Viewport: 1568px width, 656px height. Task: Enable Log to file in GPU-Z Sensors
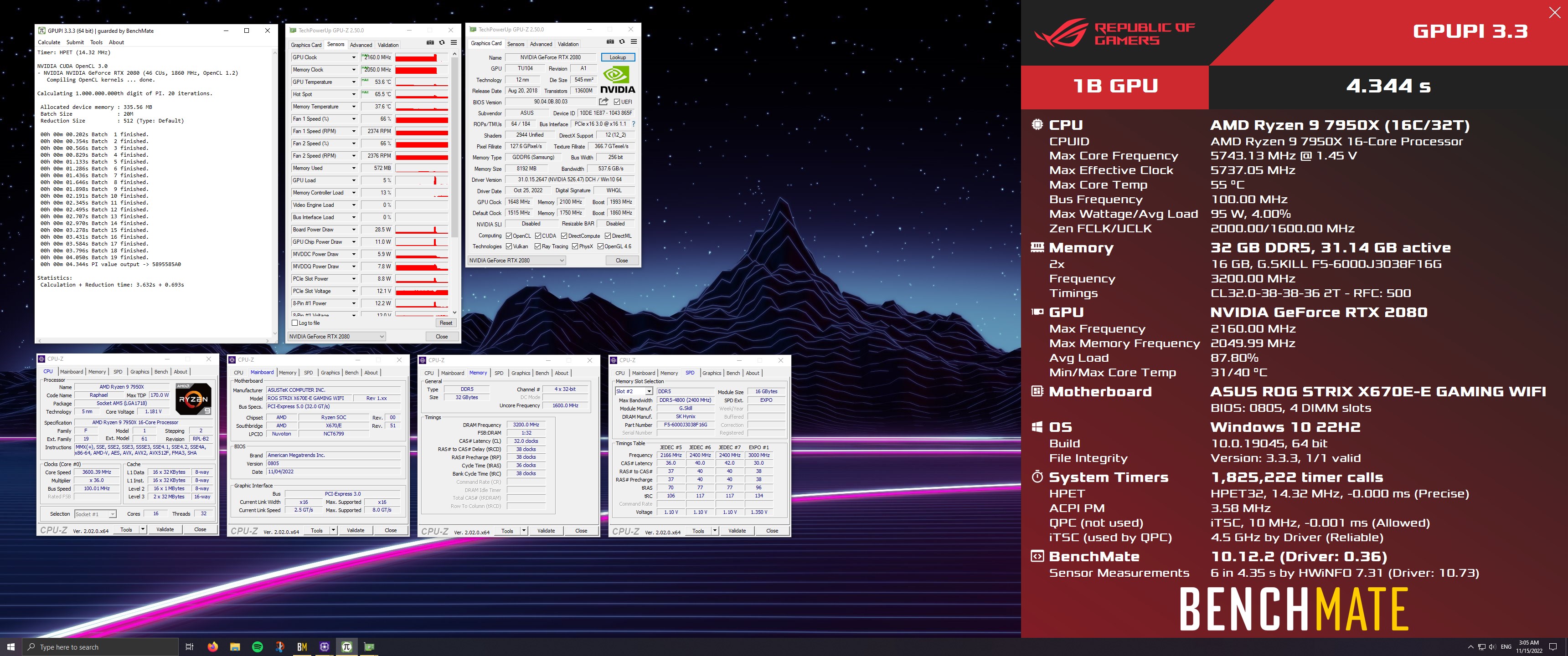tap(295, 323)
